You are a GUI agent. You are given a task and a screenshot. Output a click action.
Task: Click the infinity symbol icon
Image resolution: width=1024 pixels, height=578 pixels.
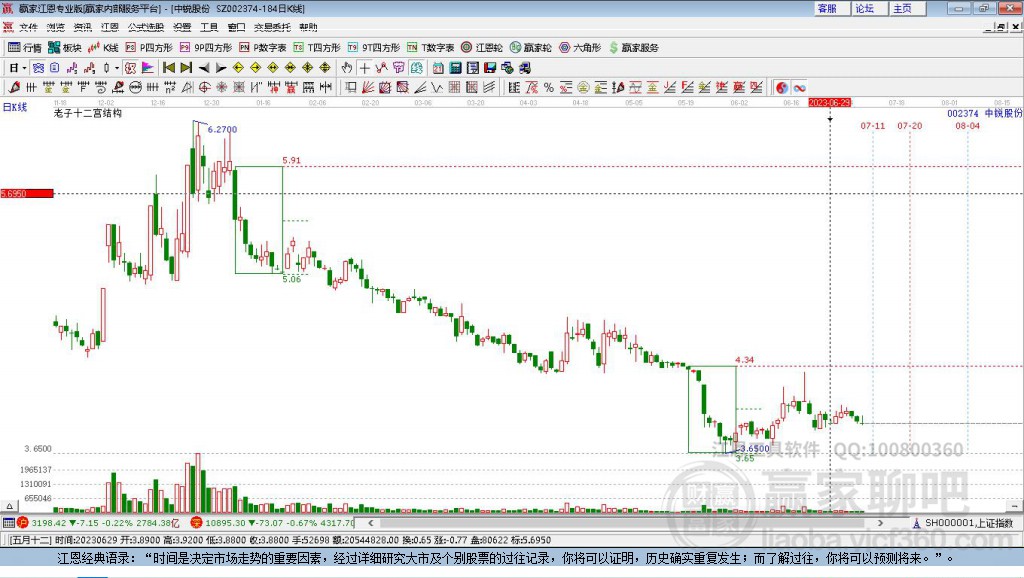799,88
